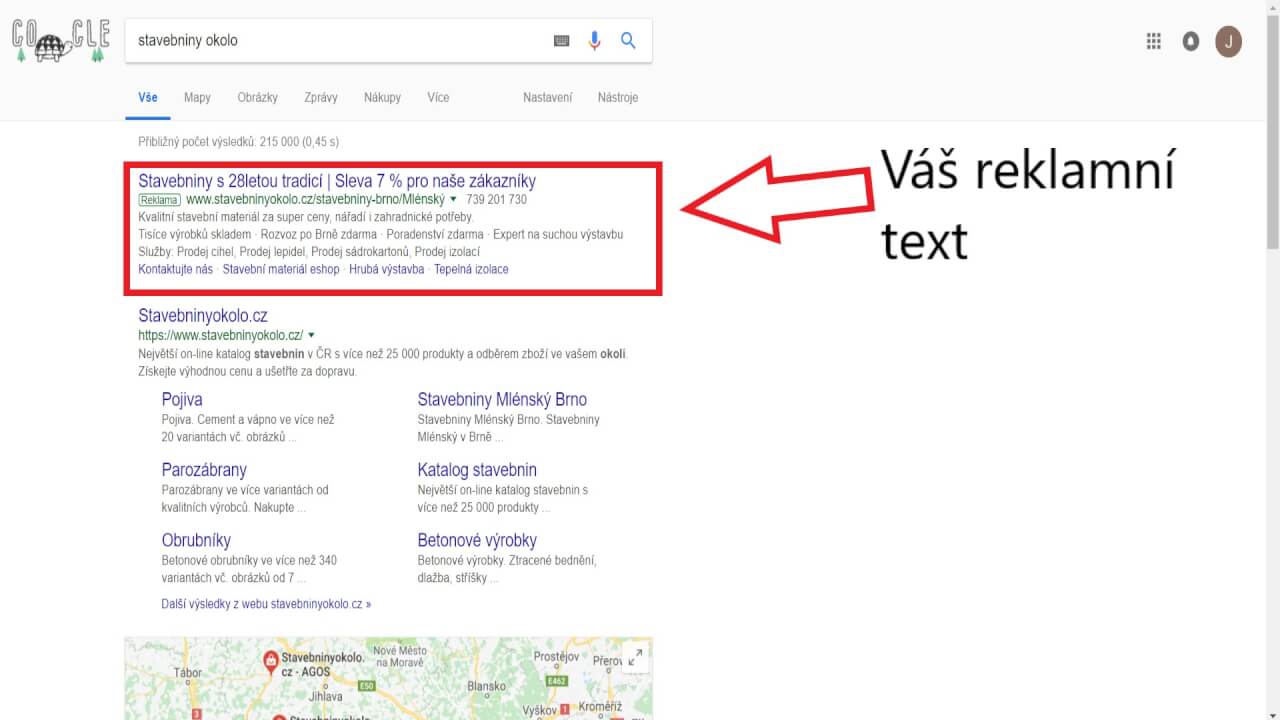Switch to the Mapy tab
Viewport: 1280px width, 720px height.
197,97
